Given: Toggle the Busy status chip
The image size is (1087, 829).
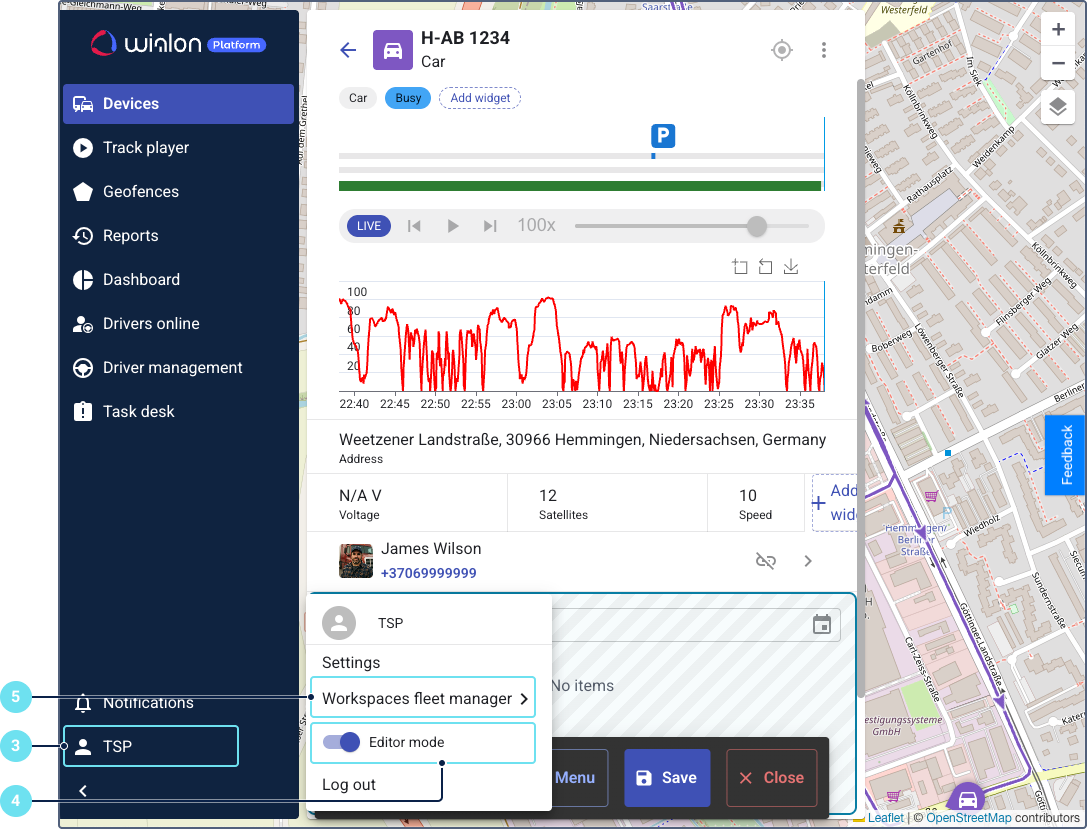Looking at the screenshot, I should pos(408,98).
